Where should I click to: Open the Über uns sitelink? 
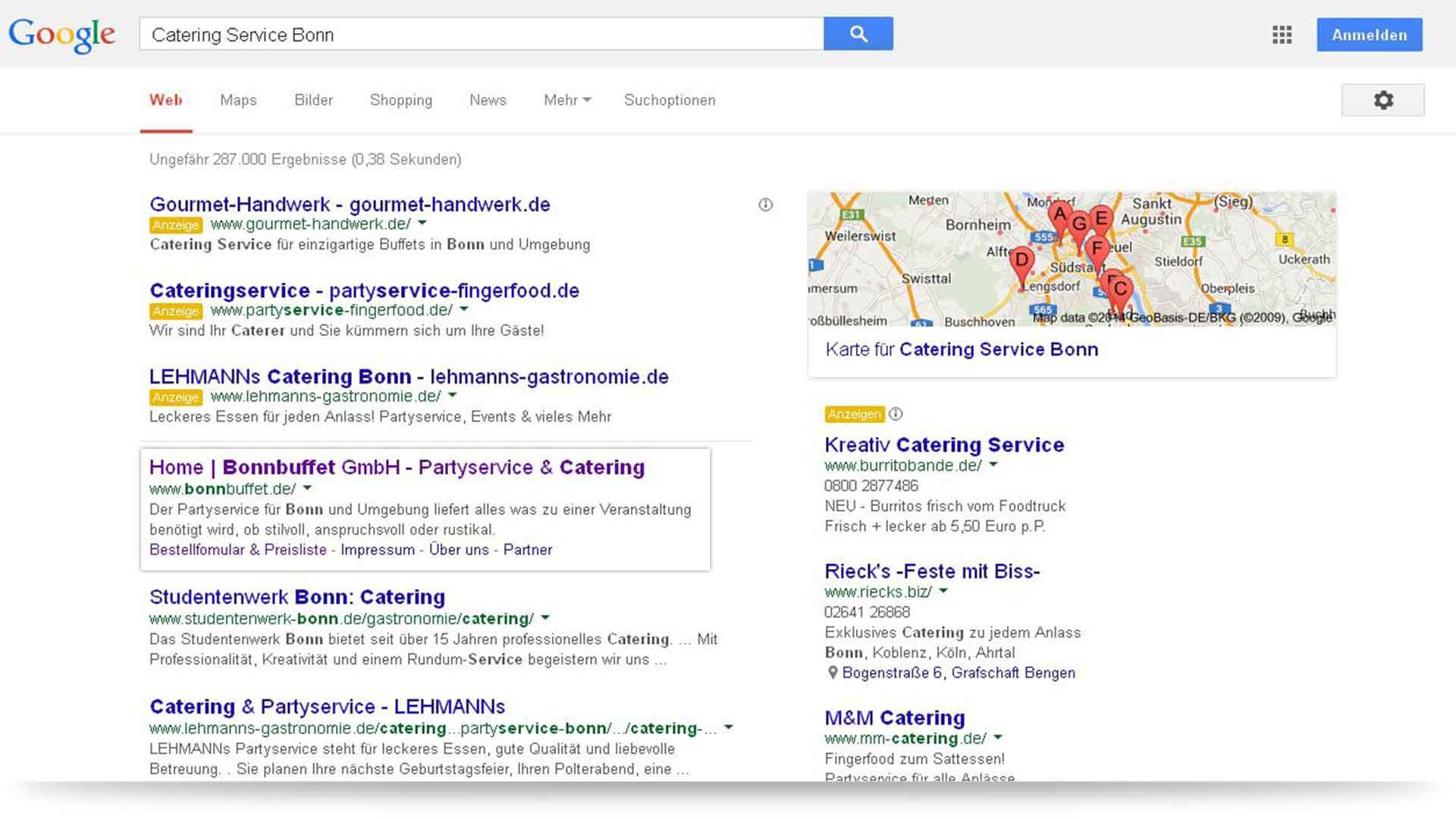(x=459, y=550)
